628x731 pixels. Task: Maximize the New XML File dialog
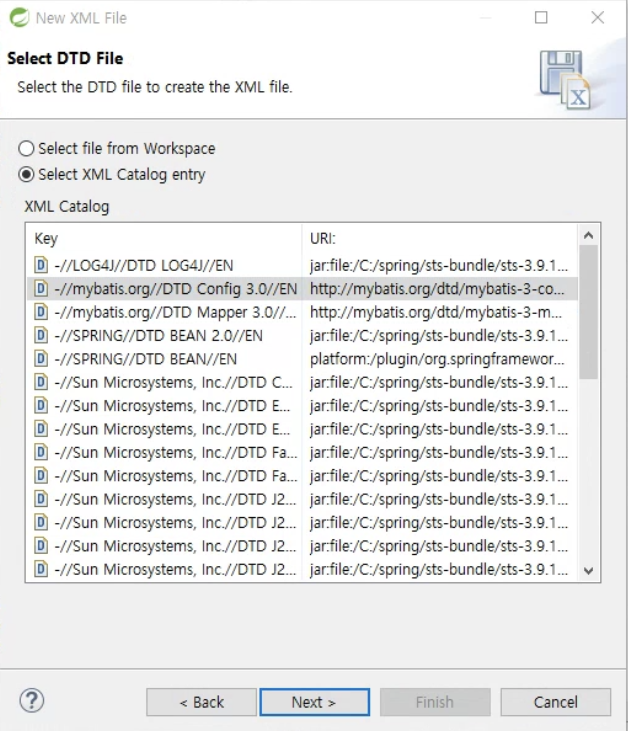[x=541, y=18]
